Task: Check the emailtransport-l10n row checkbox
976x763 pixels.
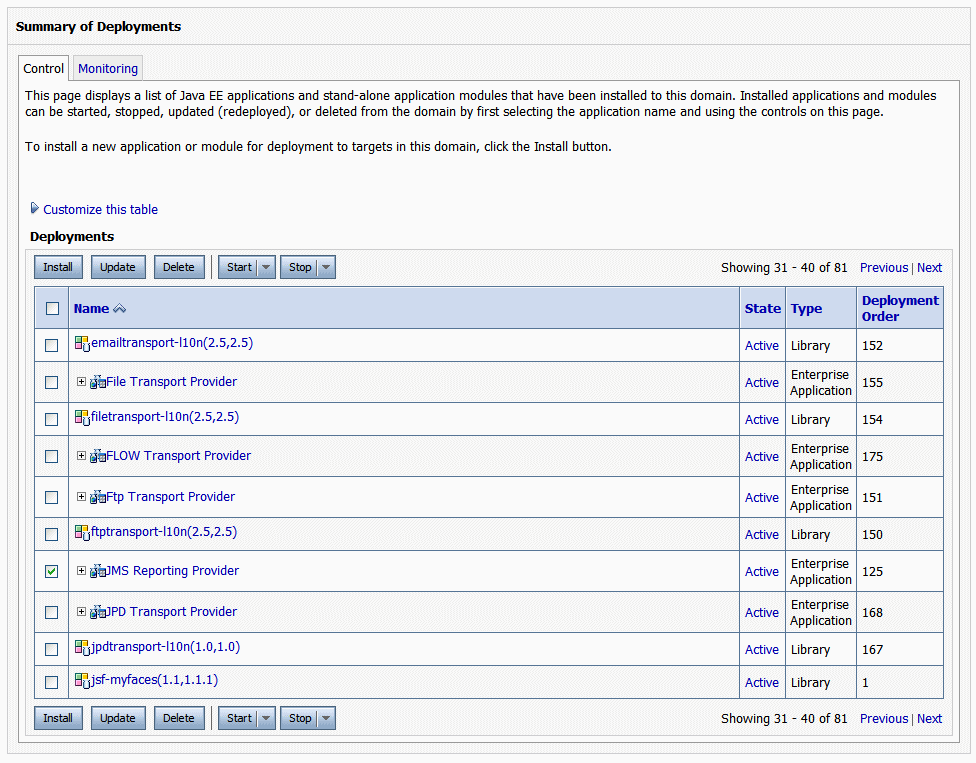Action: (52, 345)
